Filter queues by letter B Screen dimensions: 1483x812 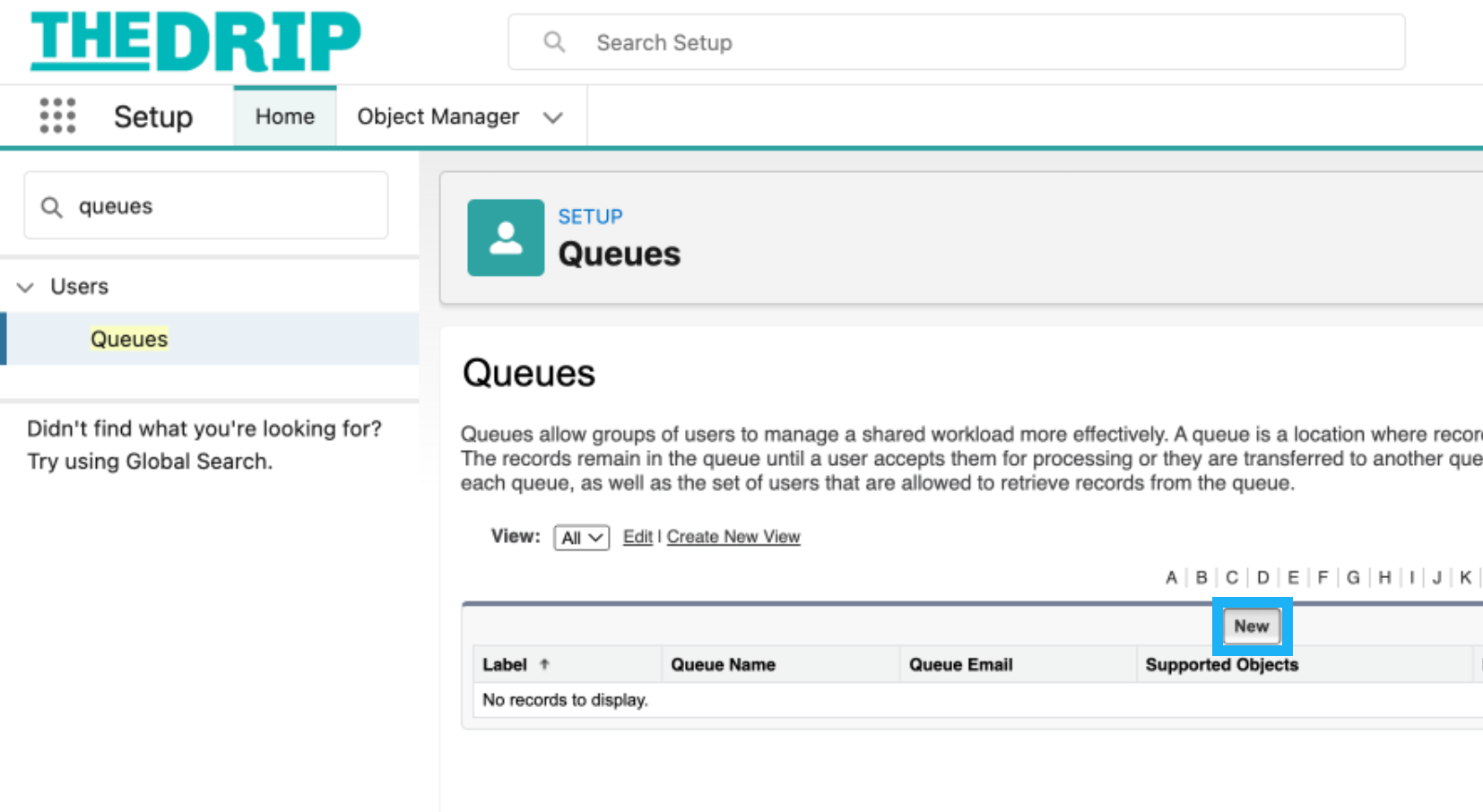click(x=1201, y=577)
